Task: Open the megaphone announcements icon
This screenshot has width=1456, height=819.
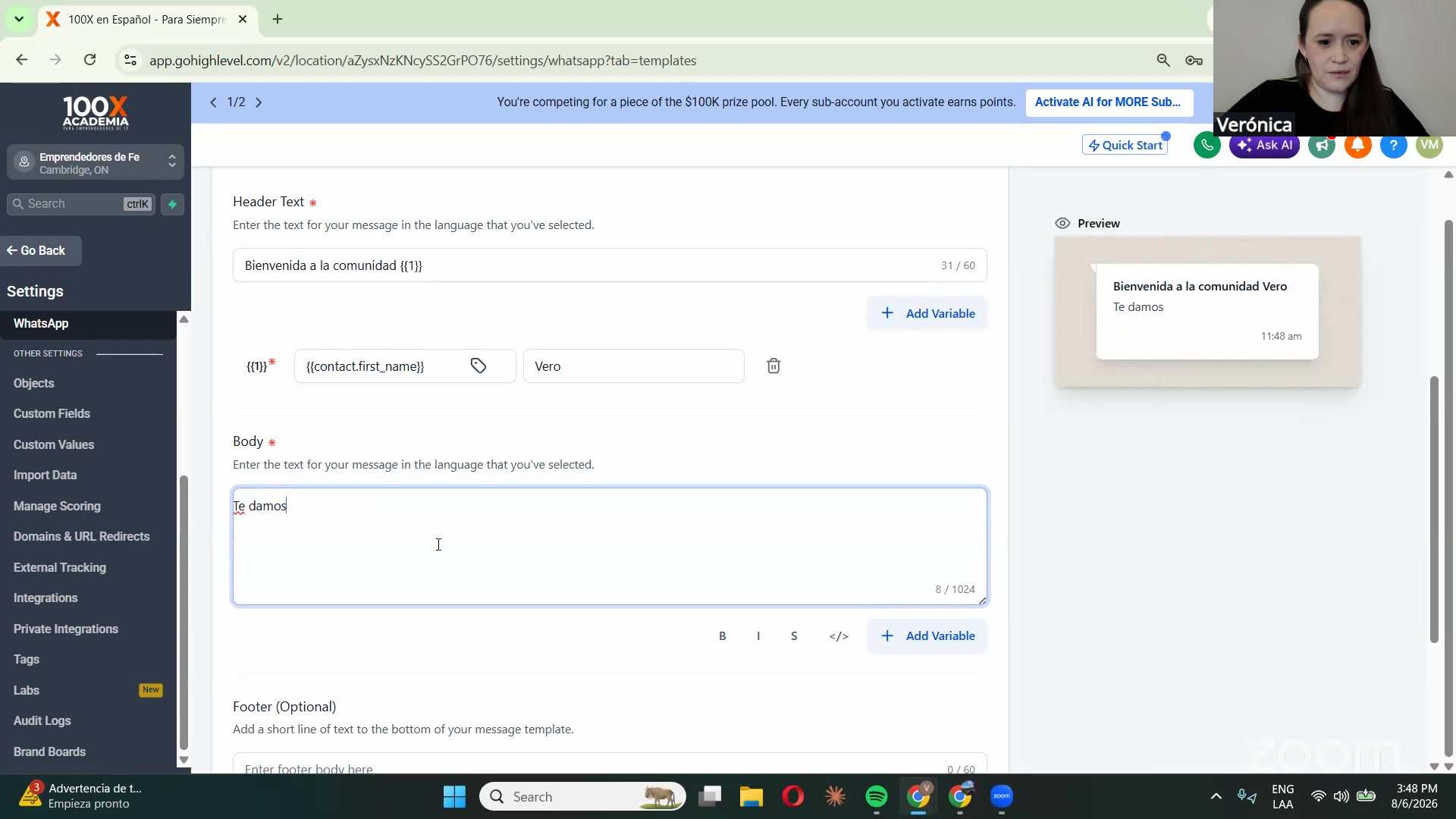Action: (1322, 146)
